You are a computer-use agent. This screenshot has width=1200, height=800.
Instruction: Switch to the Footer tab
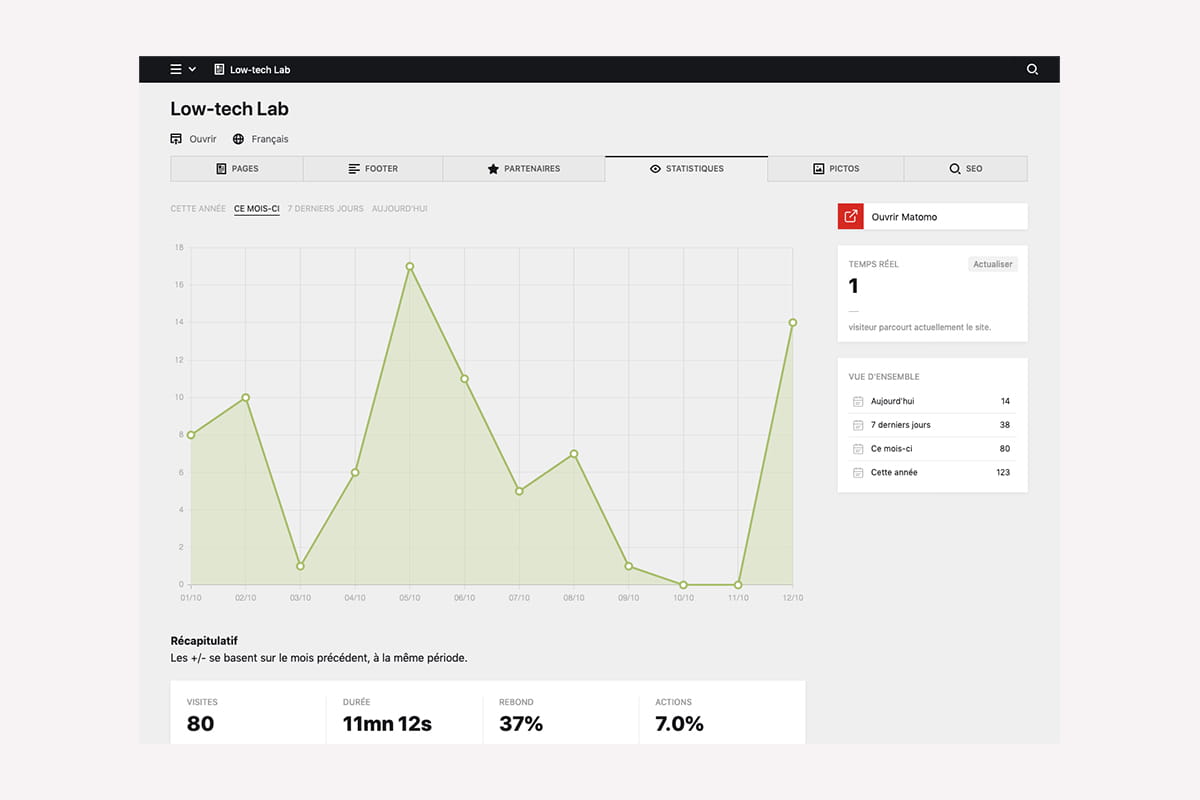pyautogui.click(x=373, y=169)
